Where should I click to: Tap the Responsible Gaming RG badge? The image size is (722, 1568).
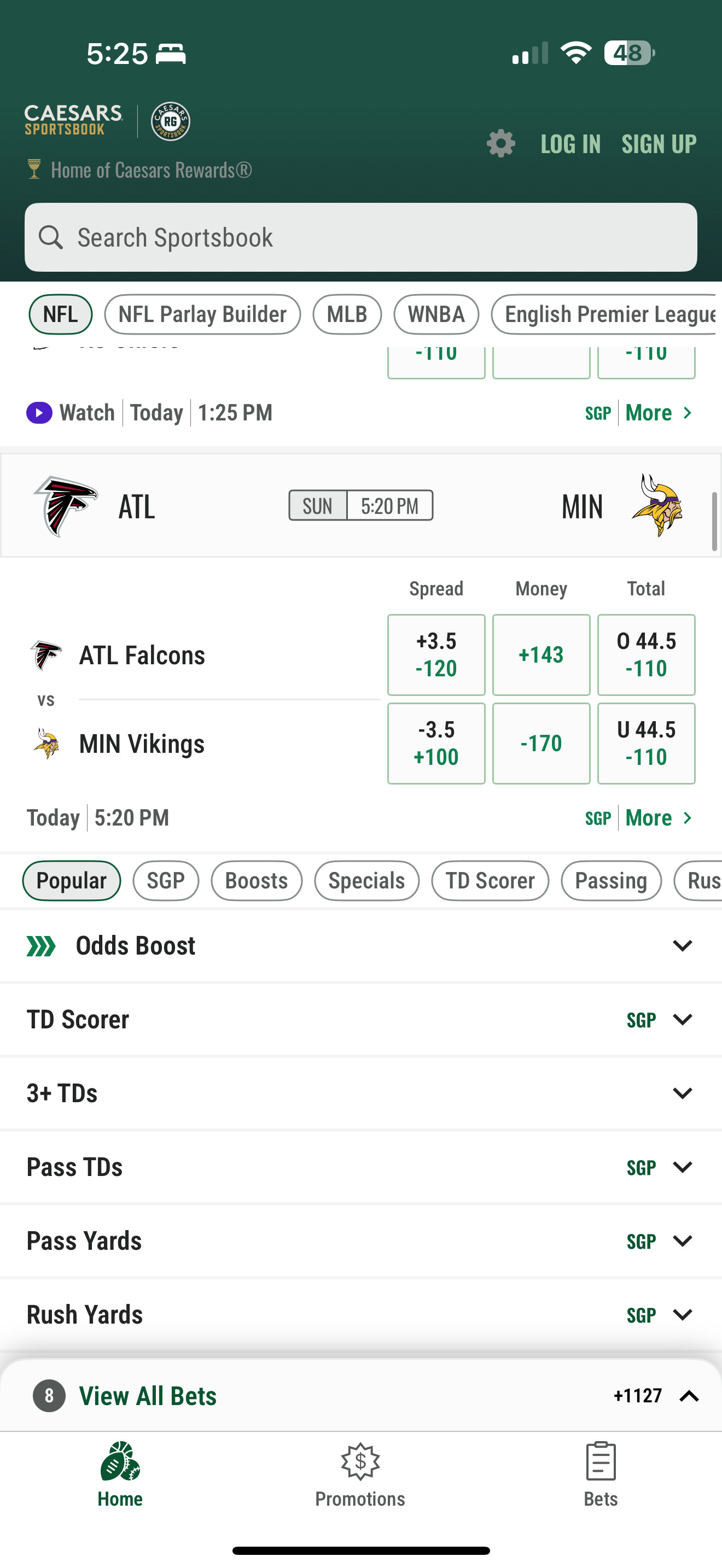pos(171,121)
